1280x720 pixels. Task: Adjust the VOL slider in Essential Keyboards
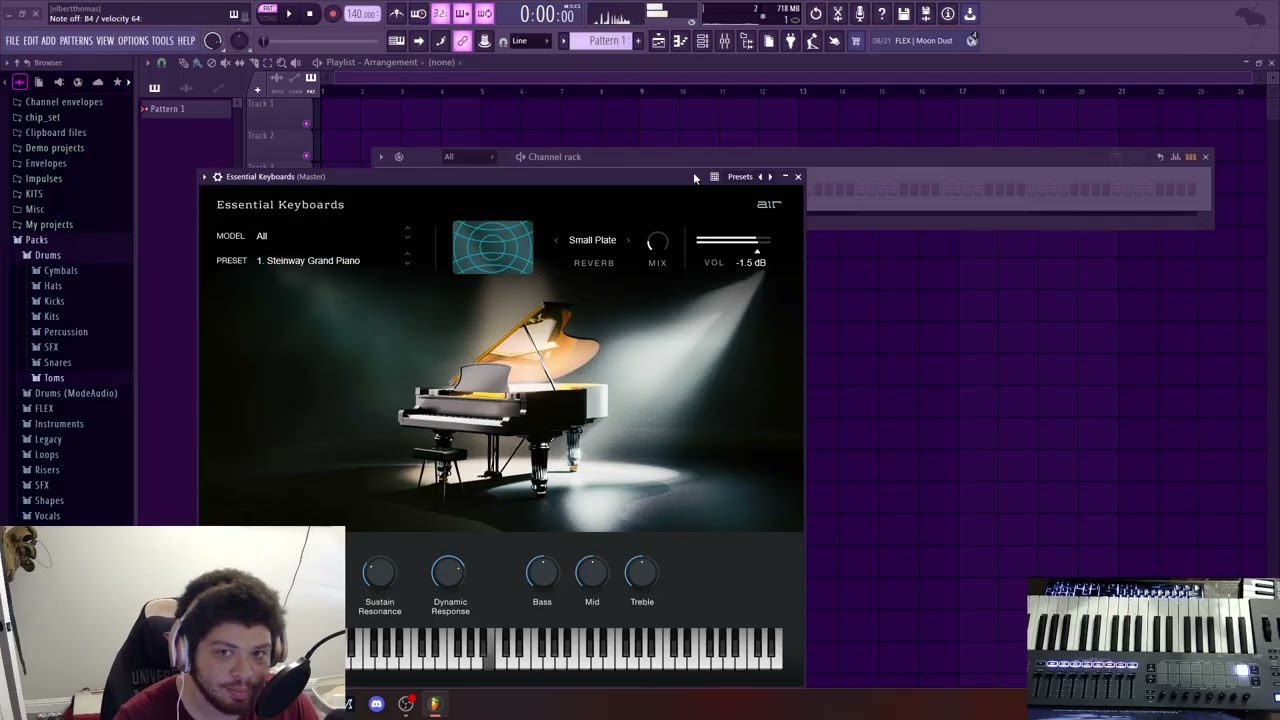(x=733, y=241)
